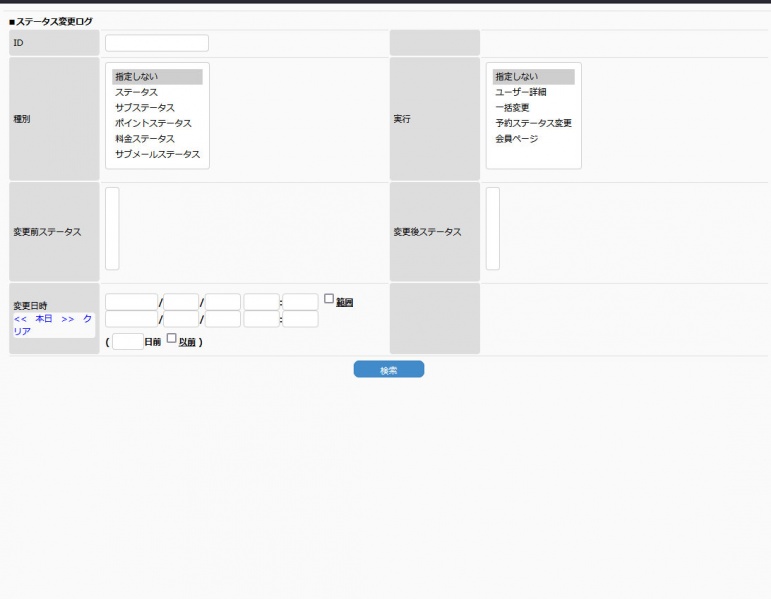Screen dimensions: 771x599
Task: Click the 日前 days-ago input field
Action: pos(127,342)
